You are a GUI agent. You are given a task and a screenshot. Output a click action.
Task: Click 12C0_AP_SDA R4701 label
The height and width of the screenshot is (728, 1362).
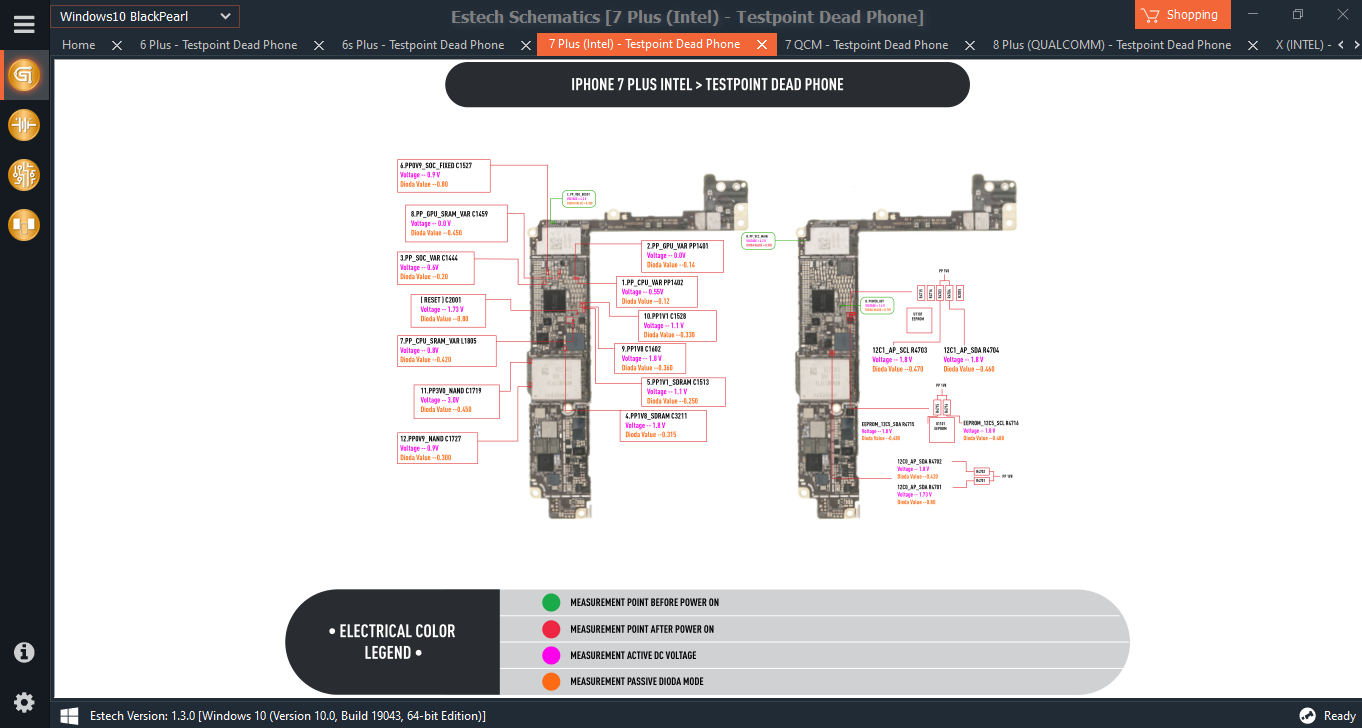[919, 487]
